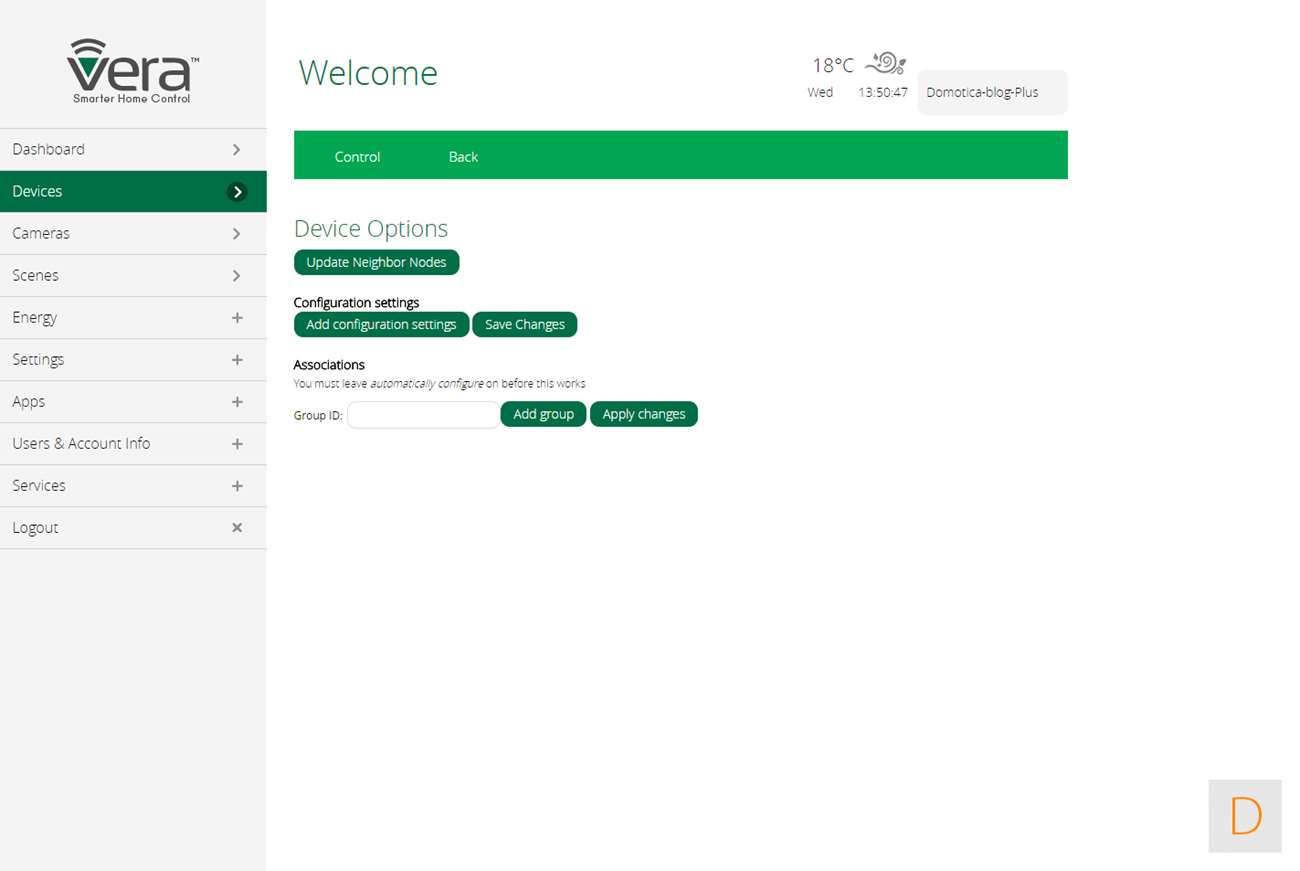The image size is (1300, 871).
Task: Expand the Apps section
Action: pyautogui.click(x=237, y=401)
